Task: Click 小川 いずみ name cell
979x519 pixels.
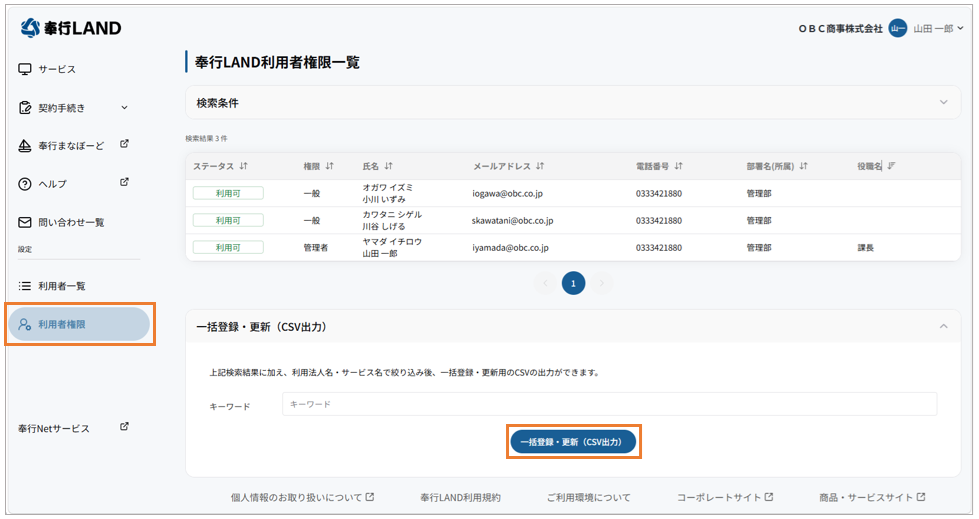Action: click(x=384, y=199)
